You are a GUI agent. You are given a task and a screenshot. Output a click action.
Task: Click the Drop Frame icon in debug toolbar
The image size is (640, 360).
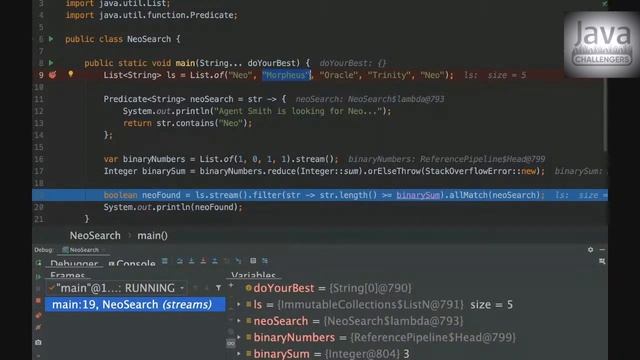pos(227,261)
